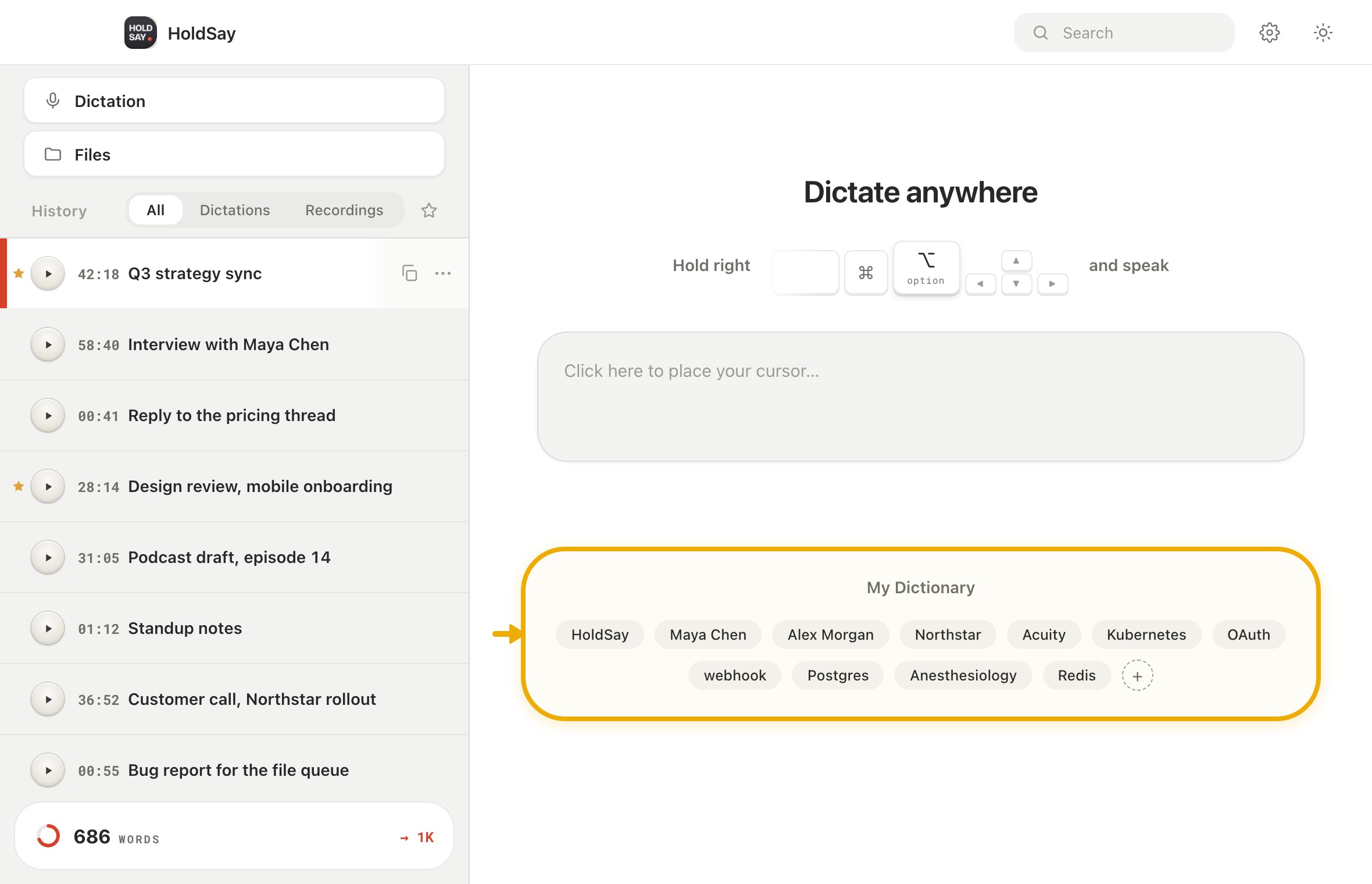The width and height of the screenshot is (1372, 884).
Task: Open 'Reply to the pricing thread' entry
Action: pyautogui.click(x=234, y=415)
